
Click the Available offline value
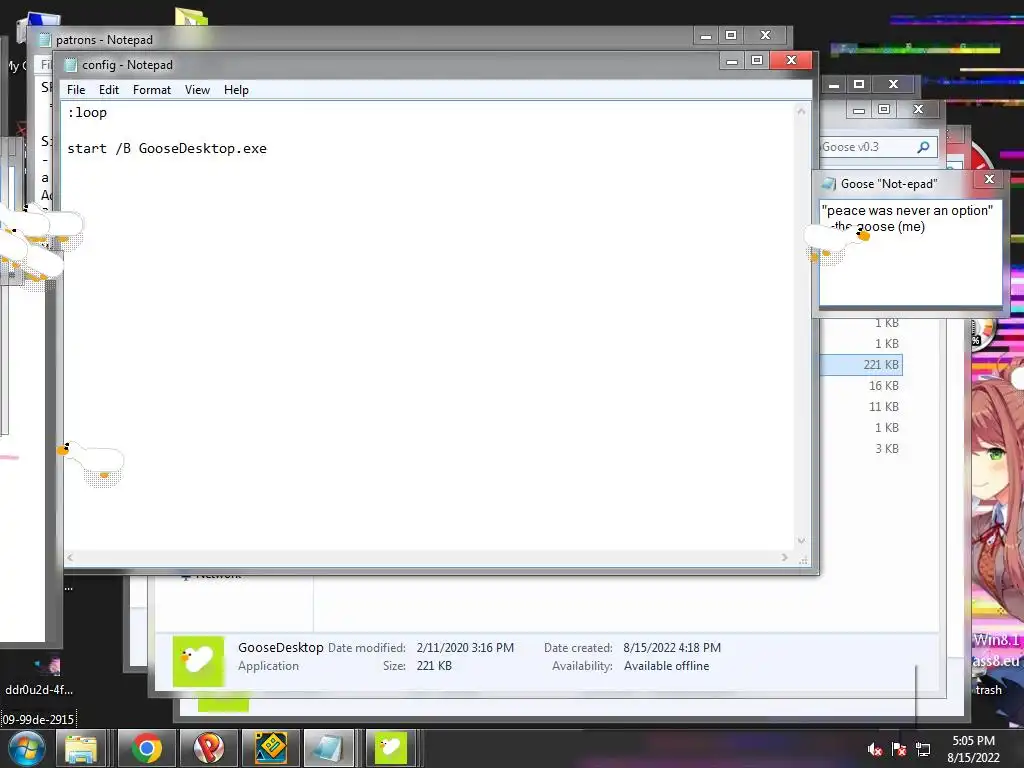click(666, 665)
